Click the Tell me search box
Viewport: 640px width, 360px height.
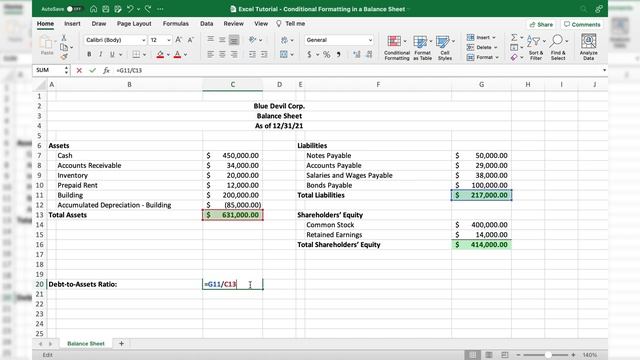tap(291, 24)
